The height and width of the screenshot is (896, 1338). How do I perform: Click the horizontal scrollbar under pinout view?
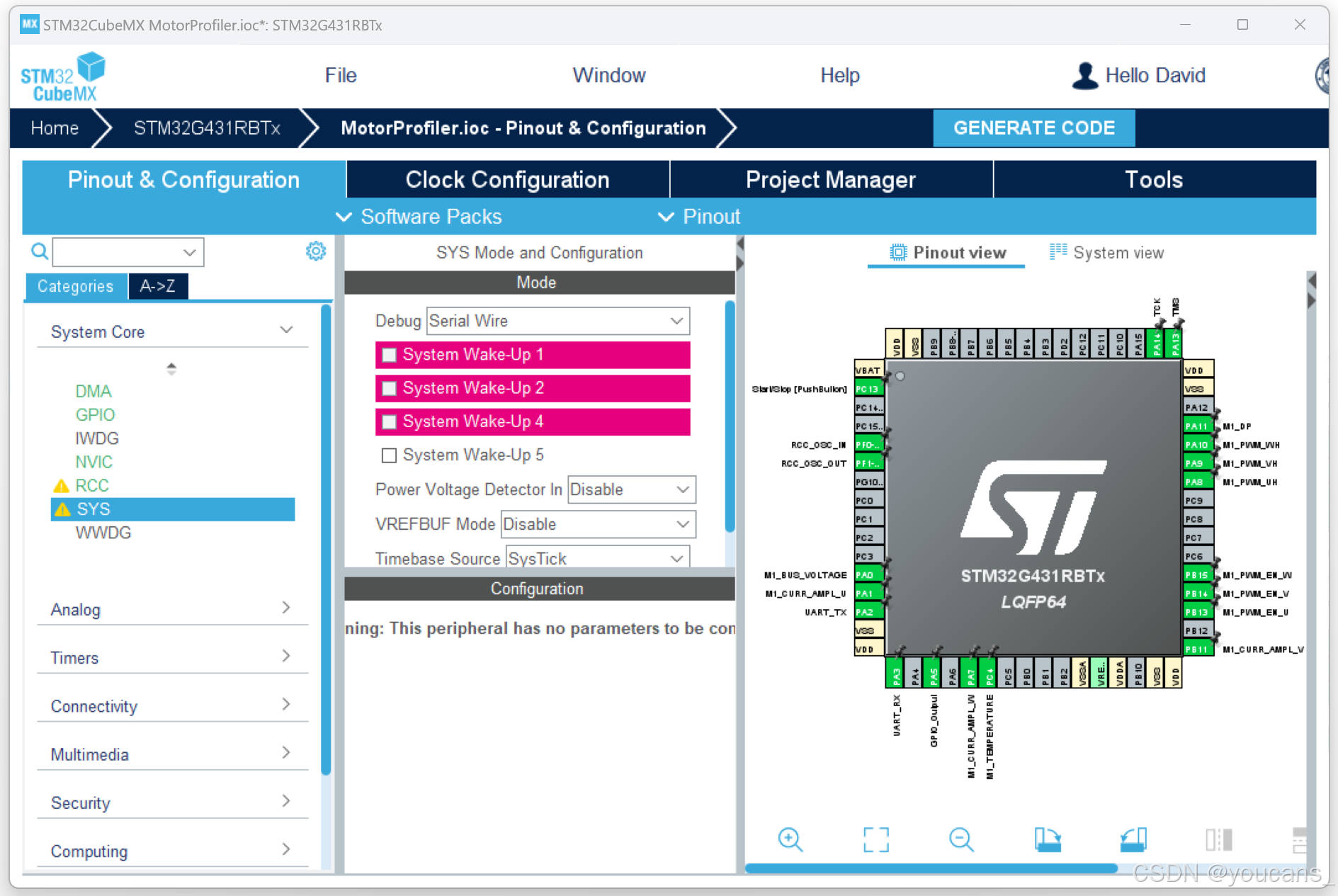click(931, 868)
